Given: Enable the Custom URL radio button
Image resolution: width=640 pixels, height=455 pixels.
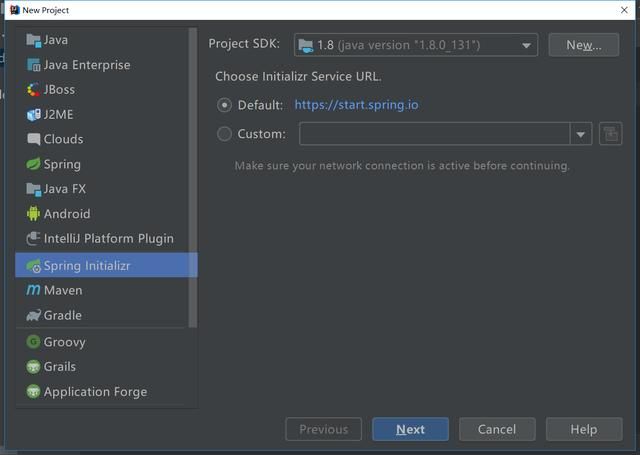Looking at the screenshot, I should 224,134.
